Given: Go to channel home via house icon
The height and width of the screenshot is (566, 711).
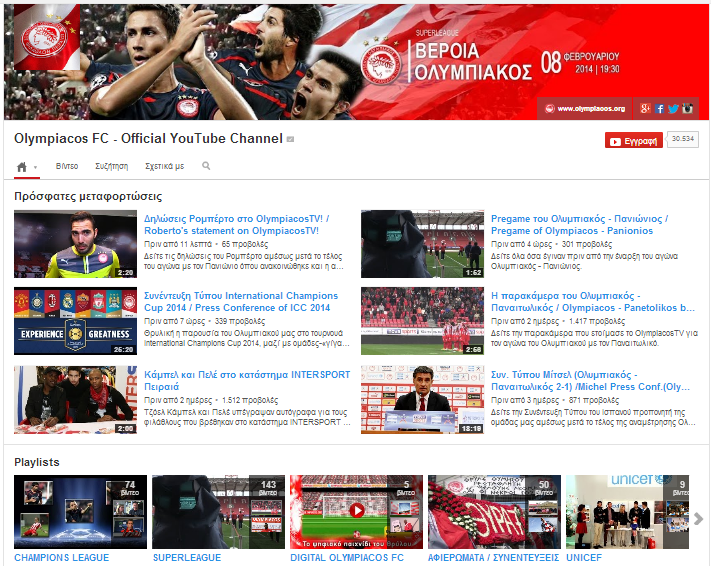Looking at the screenshot, I should (22, 167).
